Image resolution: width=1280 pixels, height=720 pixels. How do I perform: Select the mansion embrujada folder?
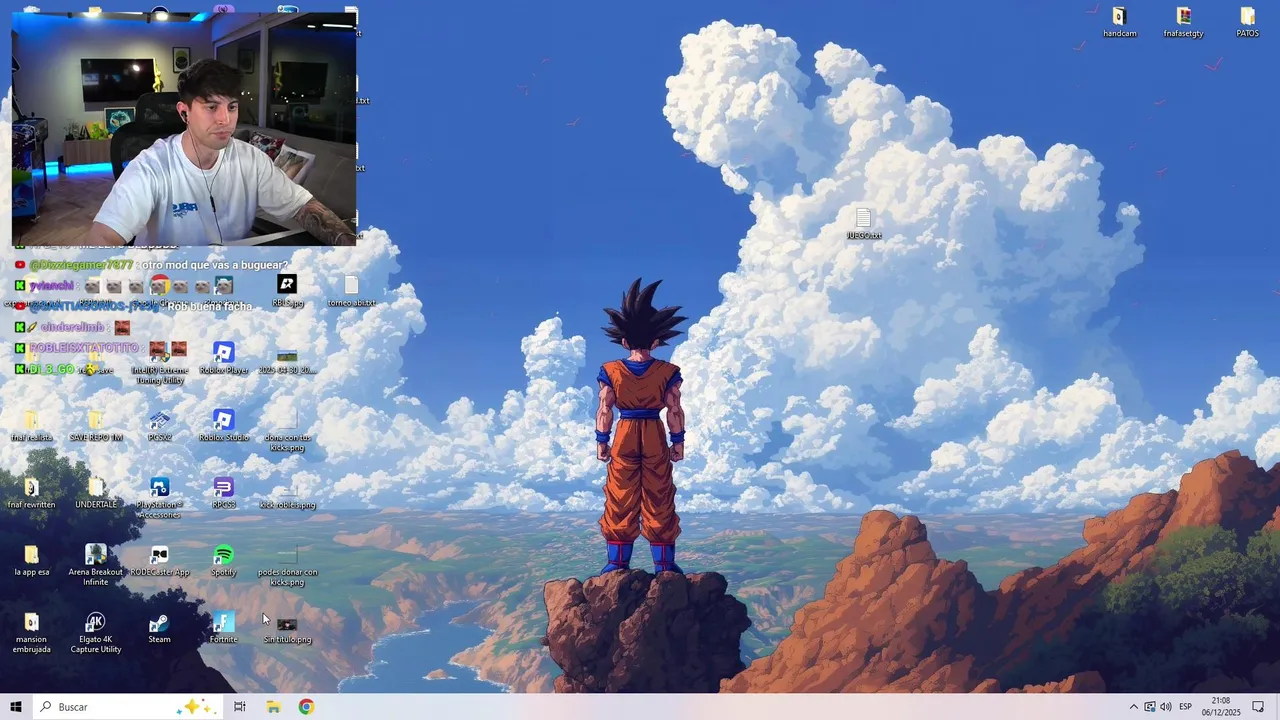click(x=31, y=633)
